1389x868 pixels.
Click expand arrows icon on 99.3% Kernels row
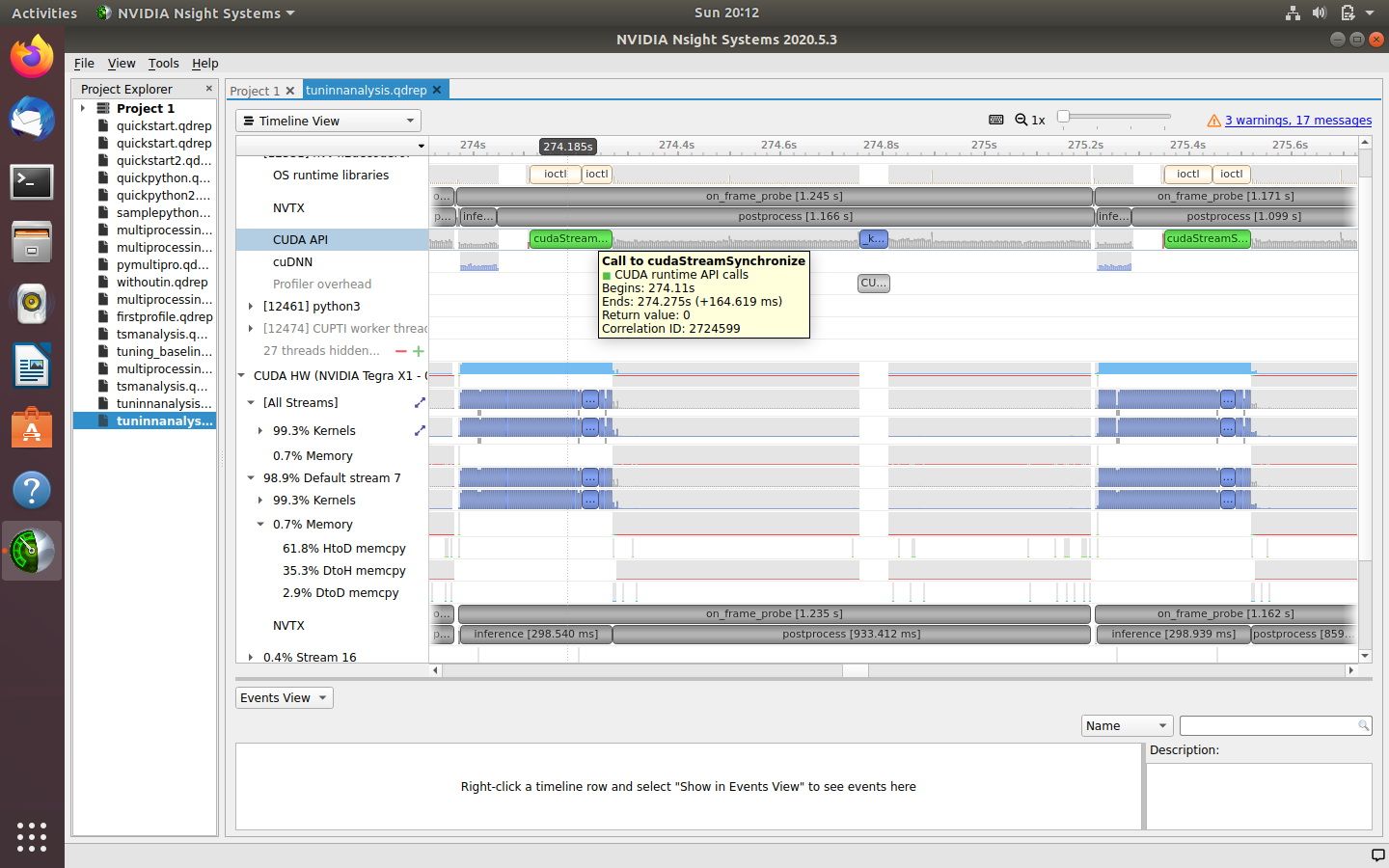(x=420, y=430)
